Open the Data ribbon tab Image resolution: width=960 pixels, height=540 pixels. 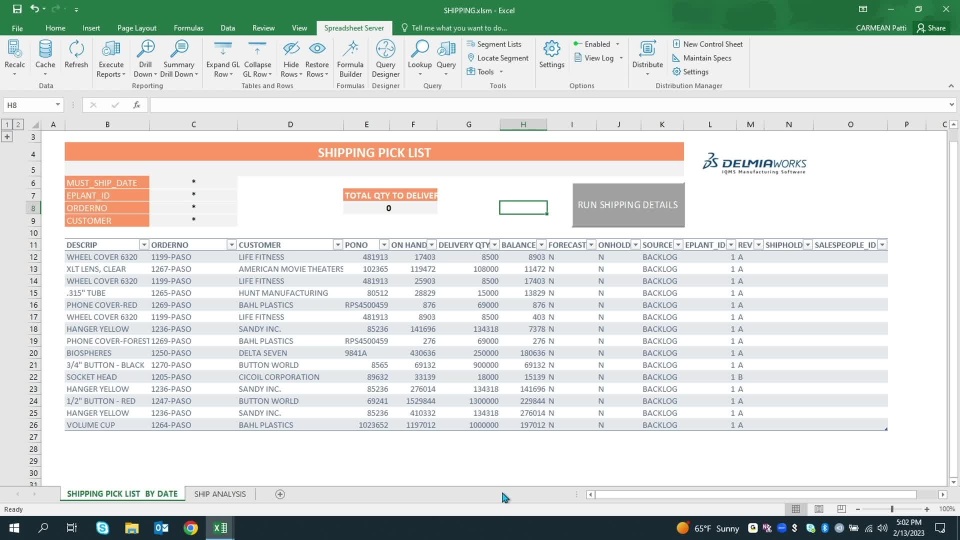[228, 28]
